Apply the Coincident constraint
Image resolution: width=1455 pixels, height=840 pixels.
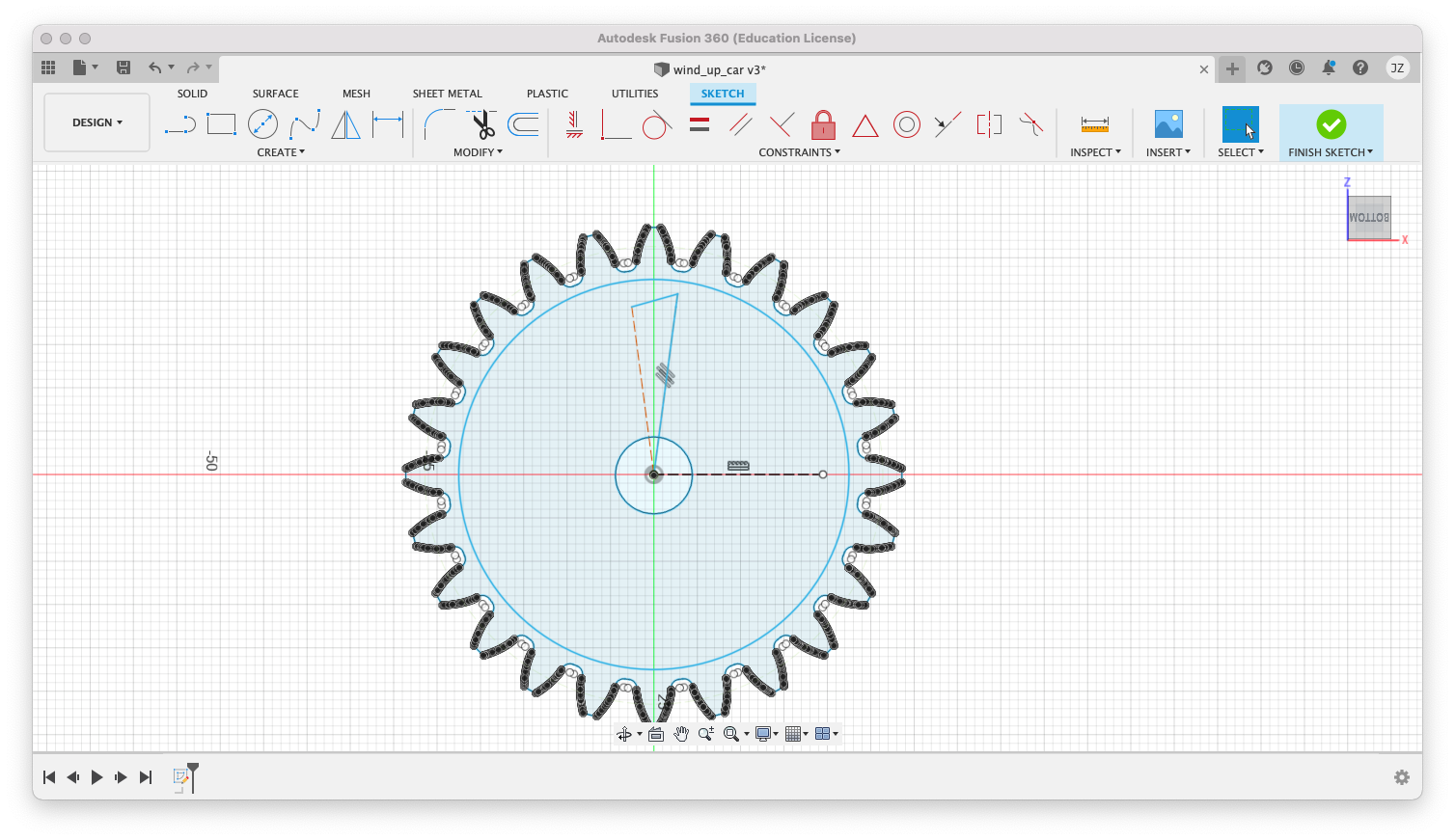point(616,124)
